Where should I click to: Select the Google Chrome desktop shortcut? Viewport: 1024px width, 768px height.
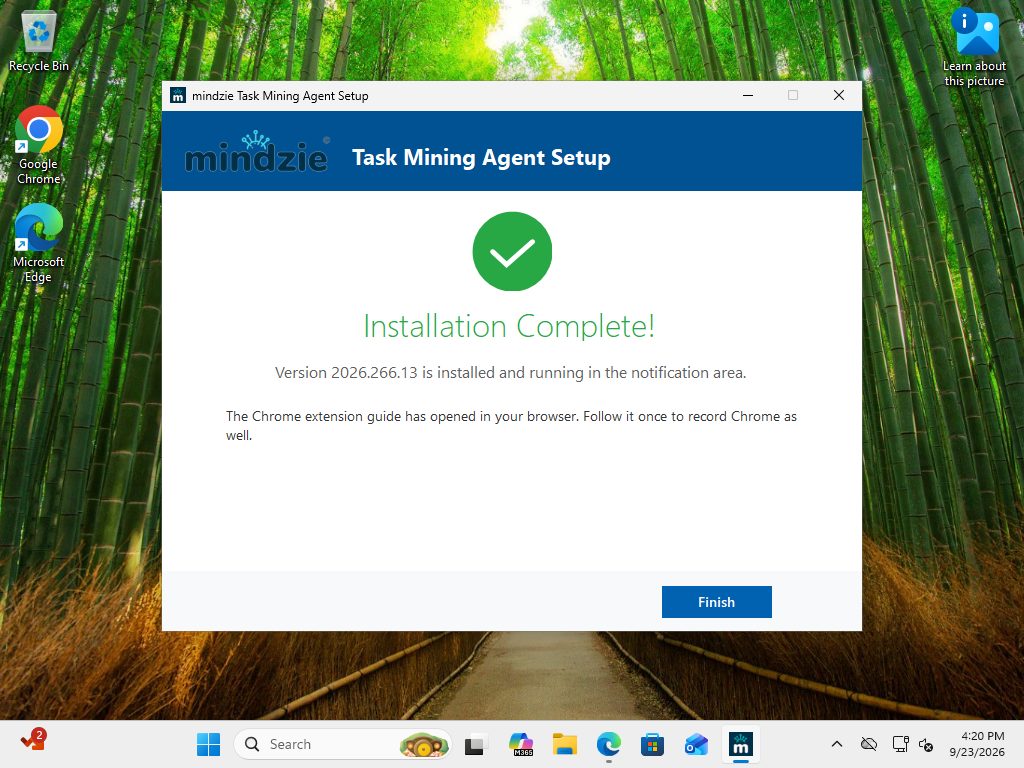coord(39,145)
